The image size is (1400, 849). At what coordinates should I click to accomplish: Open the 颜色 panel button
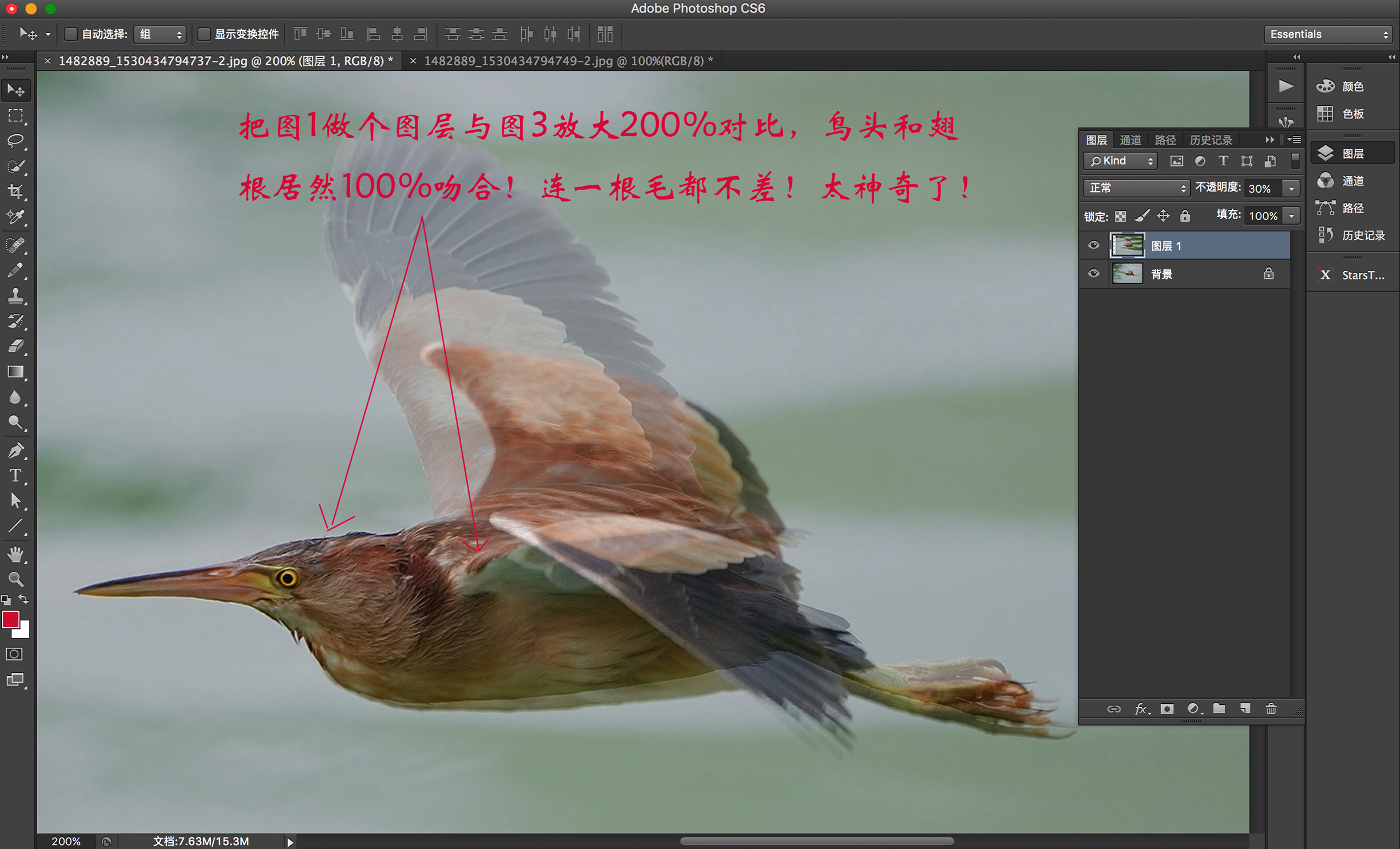click(1353, 86)
